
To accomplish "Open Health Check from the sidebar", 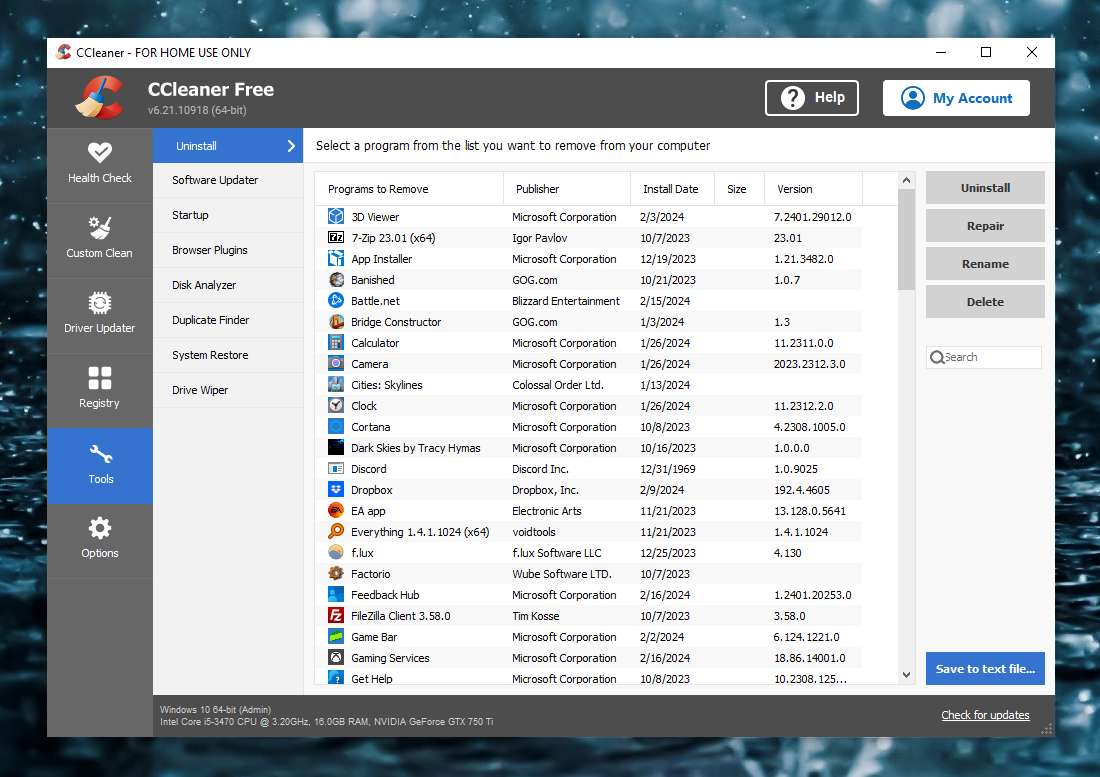I will 100,164.
